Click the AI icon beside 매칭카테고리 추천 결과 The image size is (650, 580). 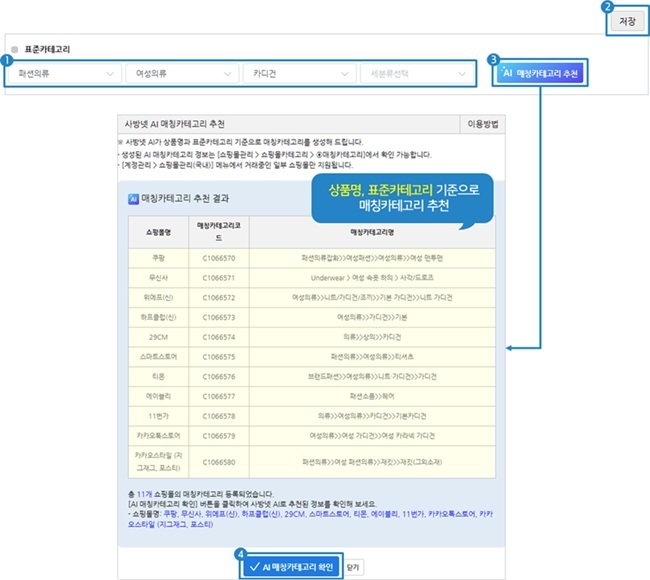[133, 199]
